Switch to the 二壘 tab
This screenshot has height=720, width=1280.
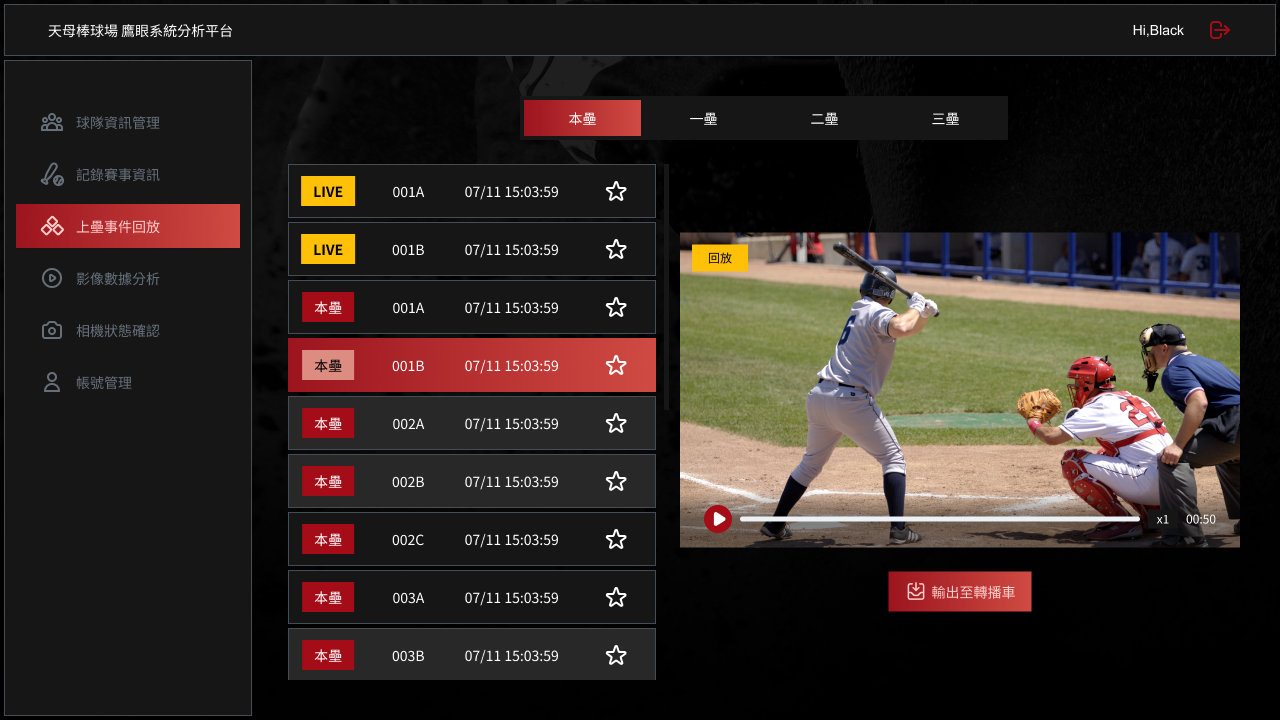[824, 119]
